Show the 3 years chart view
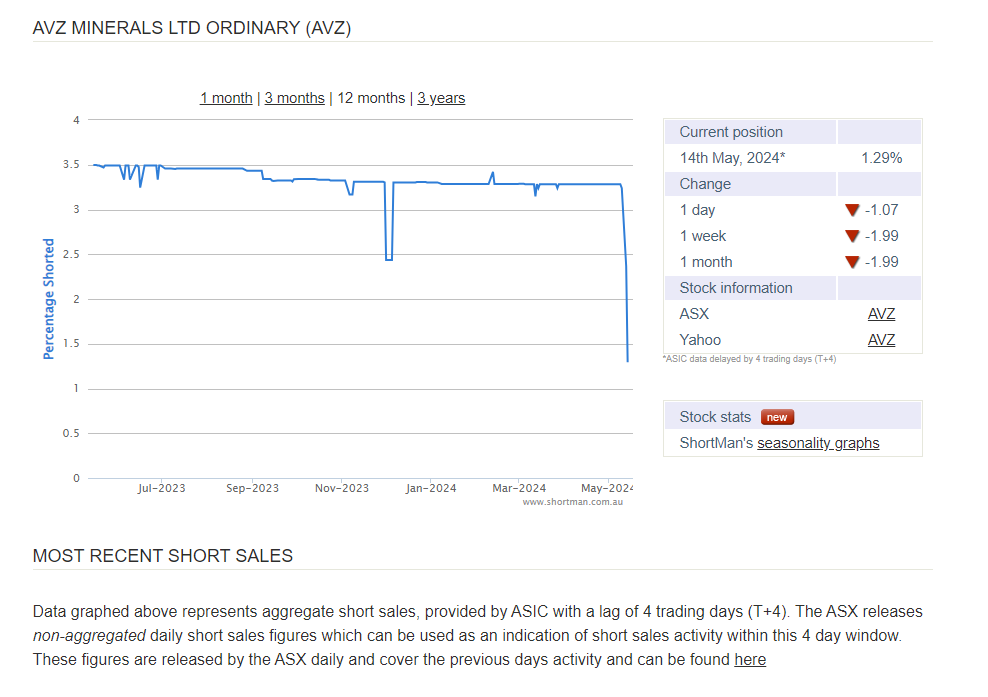 441,98
